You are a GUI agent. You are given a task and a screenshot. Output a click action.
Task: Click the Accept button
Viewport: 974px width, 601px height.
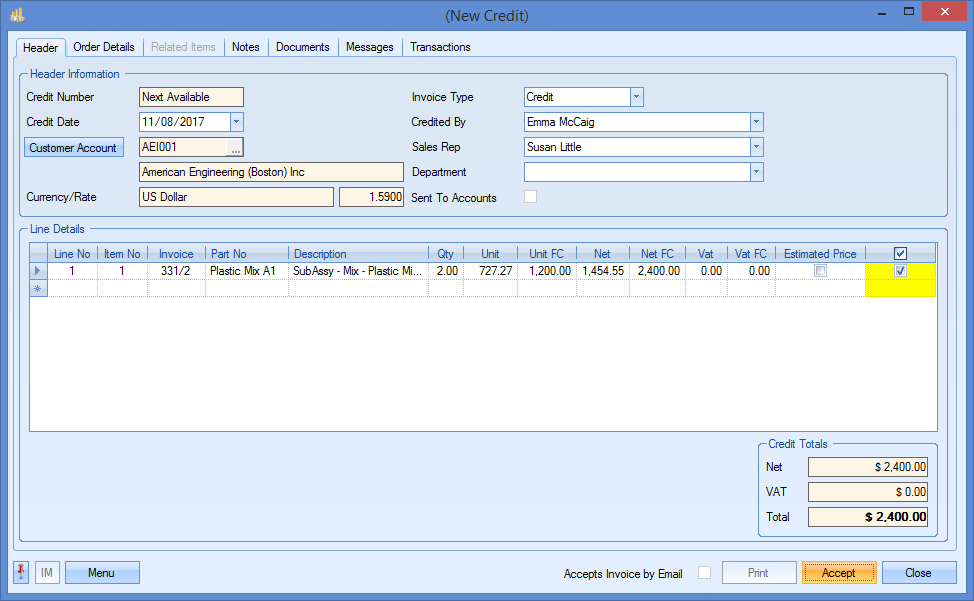pos(838,573)
